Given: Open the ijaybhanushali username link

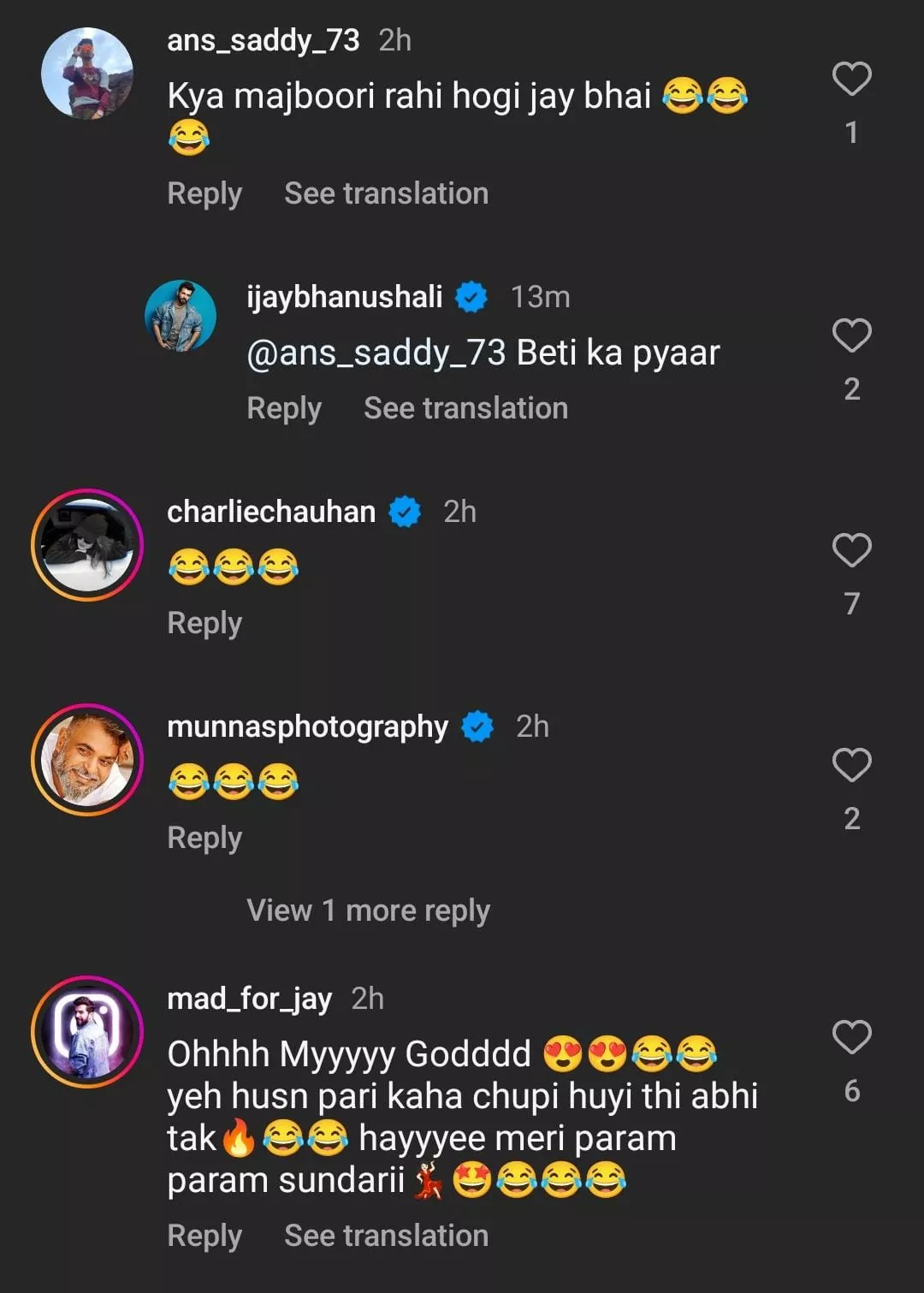Looking at the screenshot, I should 344,297.
